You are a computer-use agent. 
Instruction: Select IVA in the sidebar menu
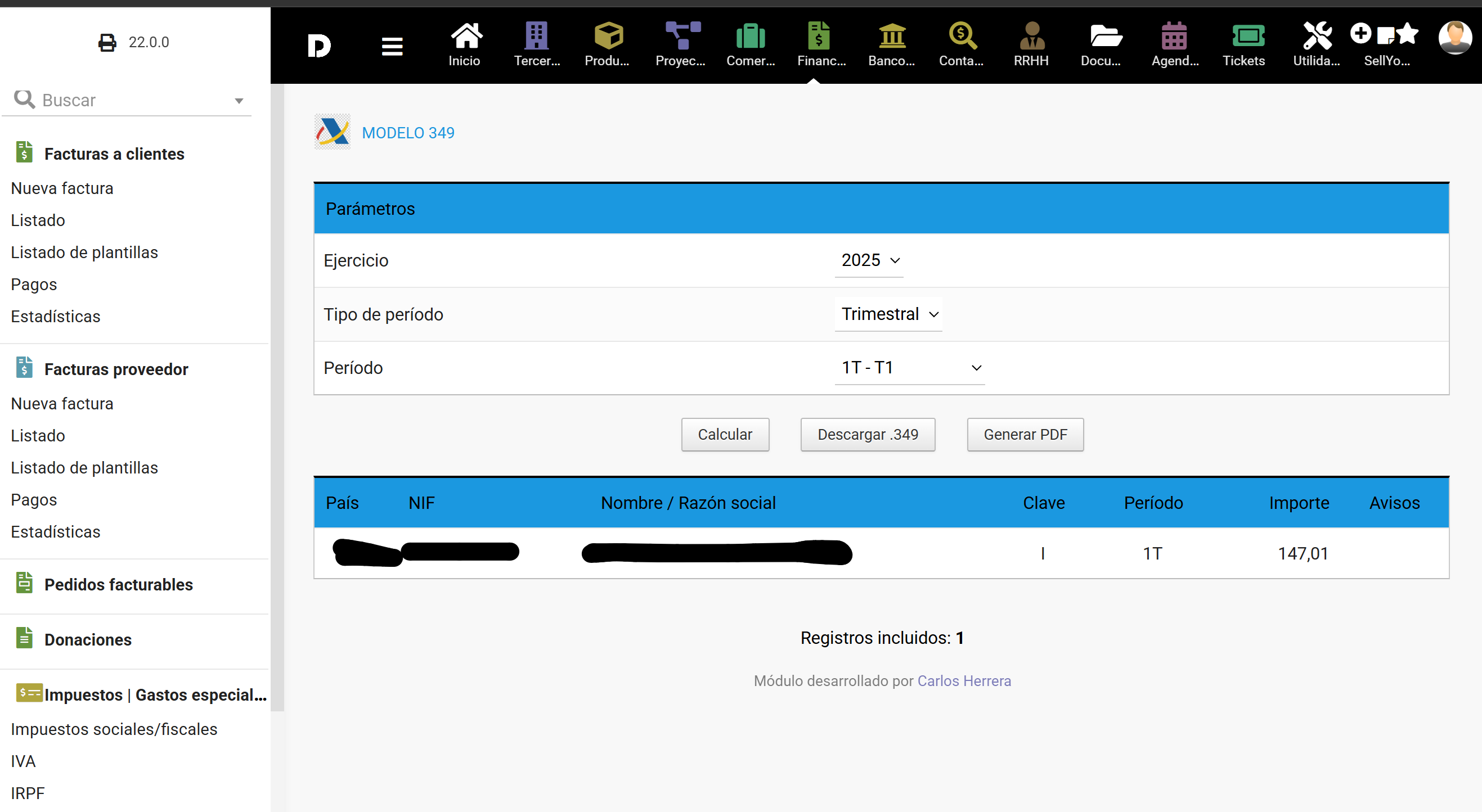coord(23,761)
